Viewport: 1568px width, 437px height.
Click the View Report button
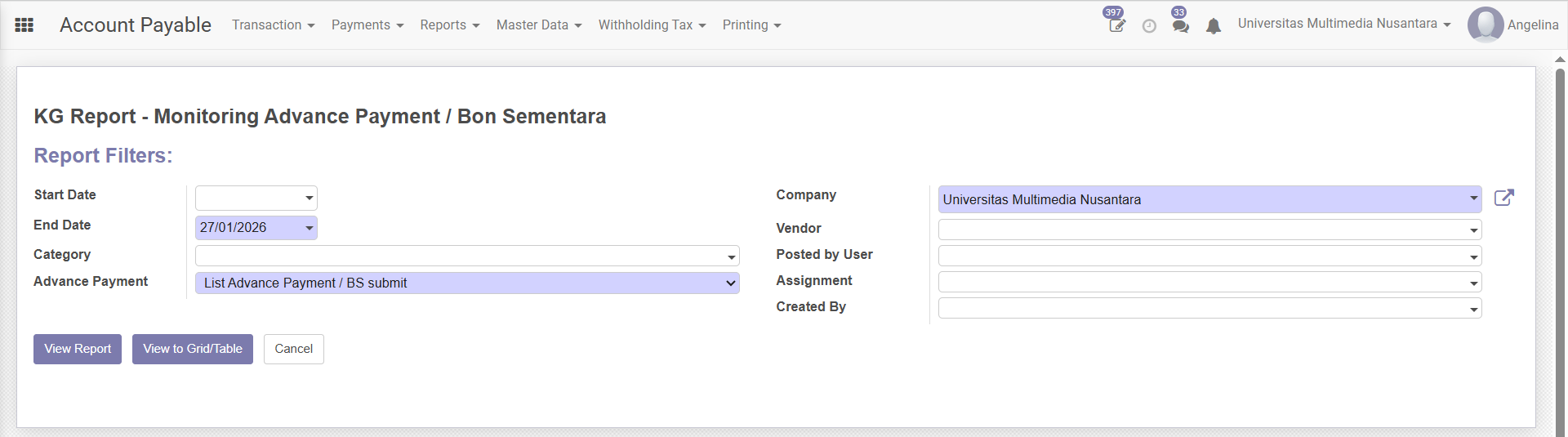[x=78, y=349]
